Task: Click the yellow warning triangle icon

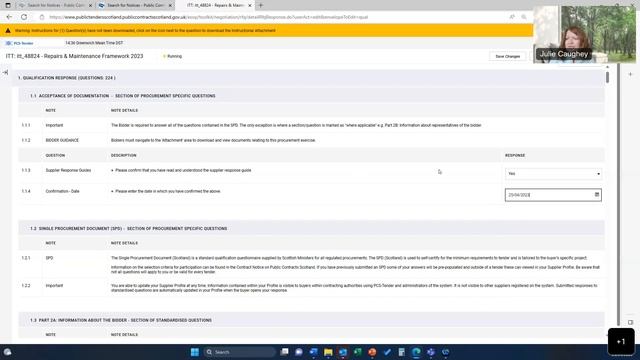Action: [8, 31]
